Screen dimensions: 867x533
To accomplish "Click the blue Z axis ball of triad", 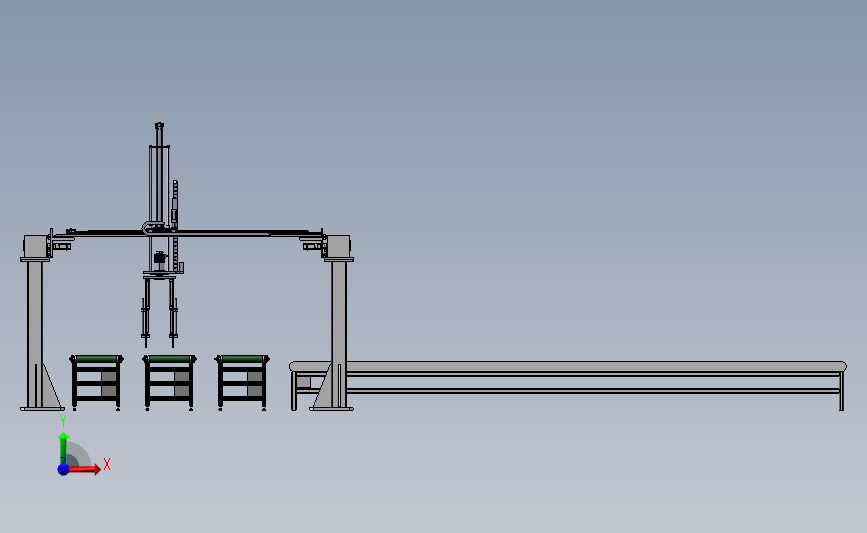I will [63, 469].
